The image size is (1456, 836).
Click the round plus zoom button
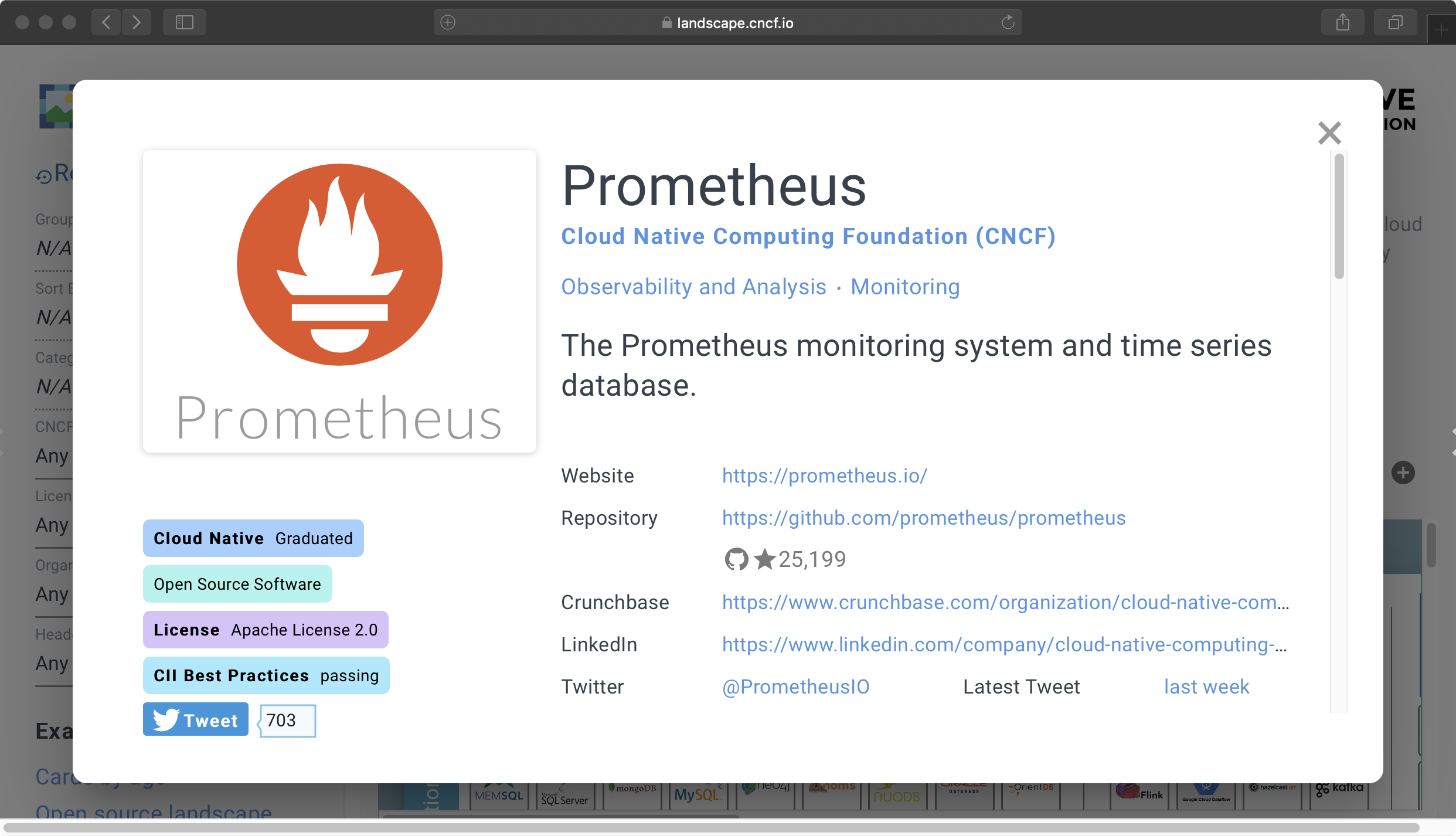point(1403,473)
